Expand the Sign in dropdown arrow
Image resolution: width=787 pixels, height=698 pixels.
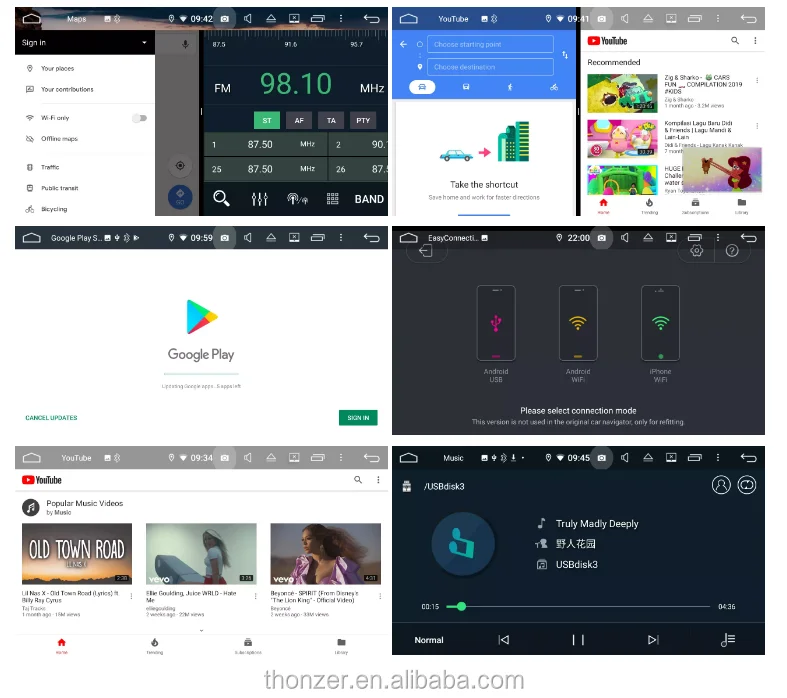coord(144,43)
